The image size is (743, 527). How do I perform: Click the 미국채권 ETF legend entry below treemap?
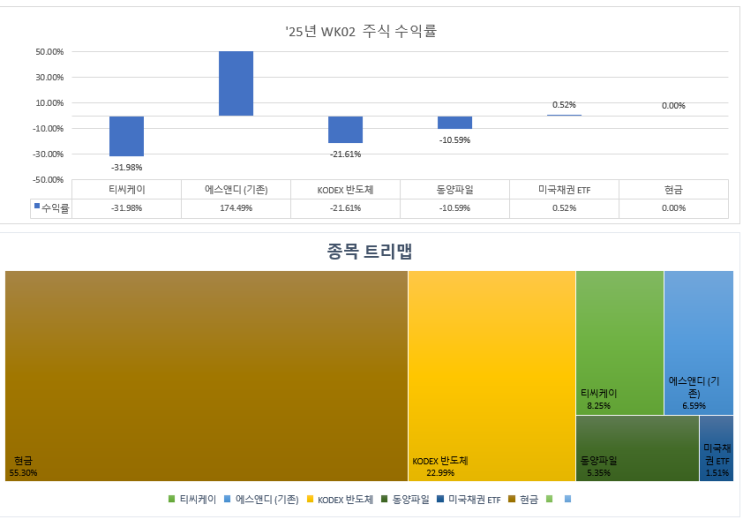pos(469,500)
